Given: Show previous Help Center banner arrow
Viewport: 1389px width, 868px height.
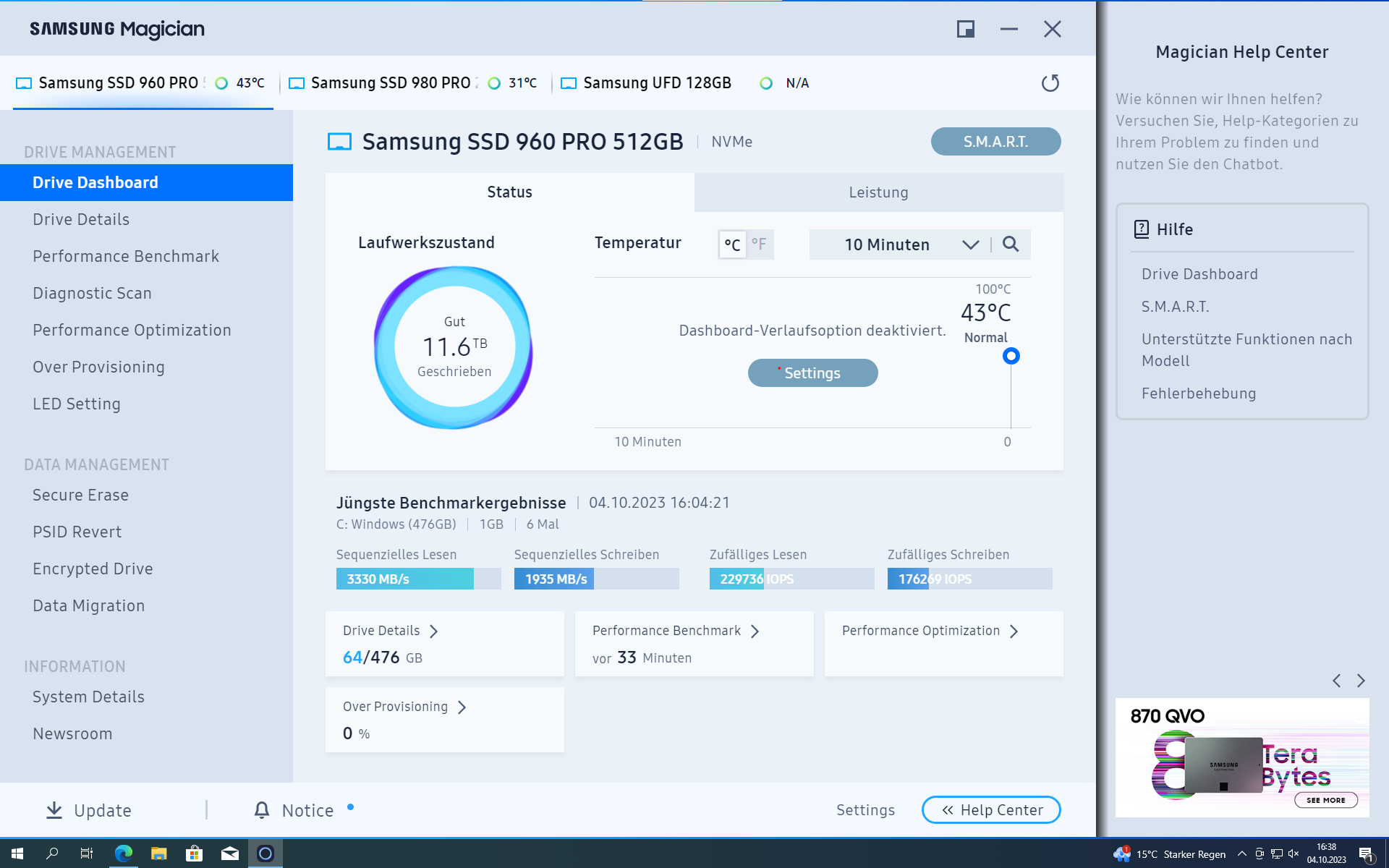Looking at the screenshot, I should [1336, 681].
